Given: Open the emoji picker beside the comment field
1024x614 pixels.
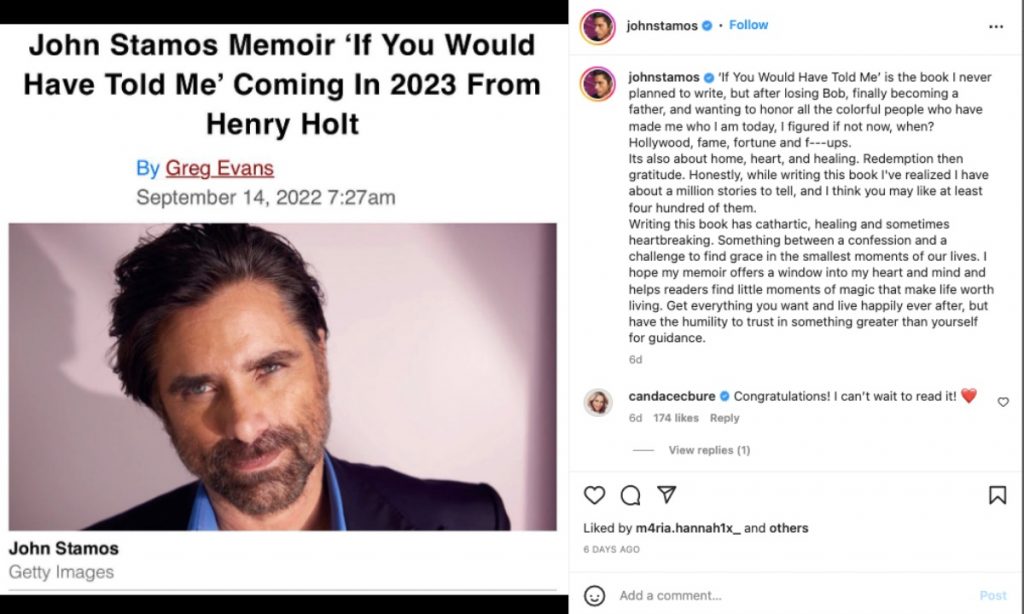Looking at the screenshot, I should pos(596,594).
